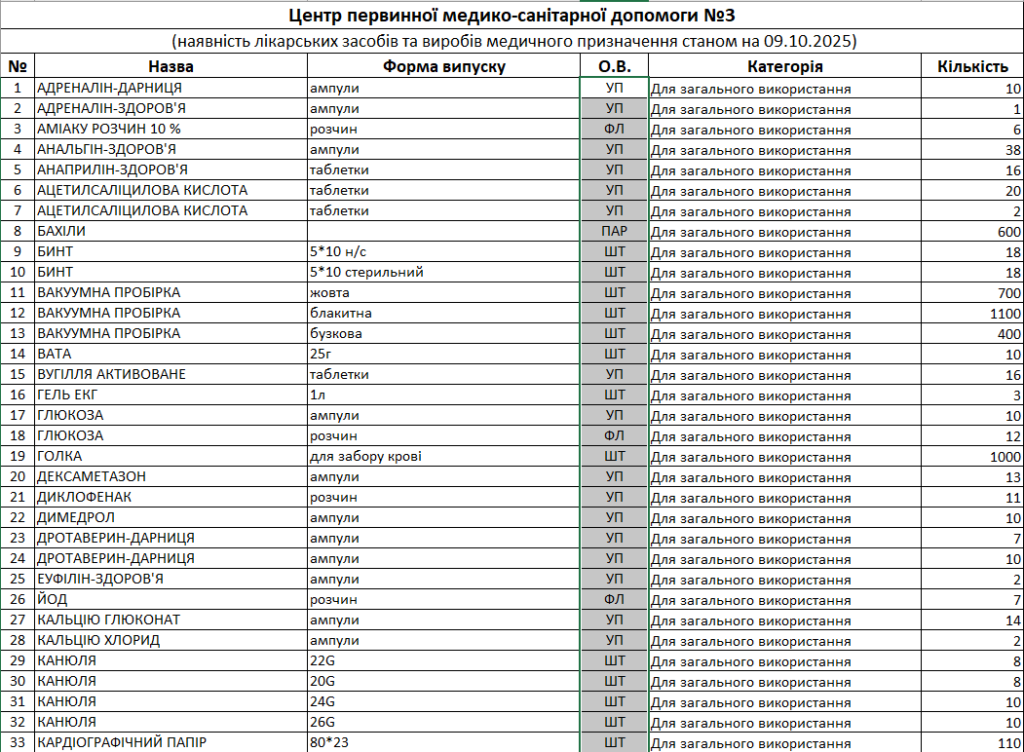
Task: Select the 'Кількість' column header
Action: pyautogui.click(x=971, y=66)
